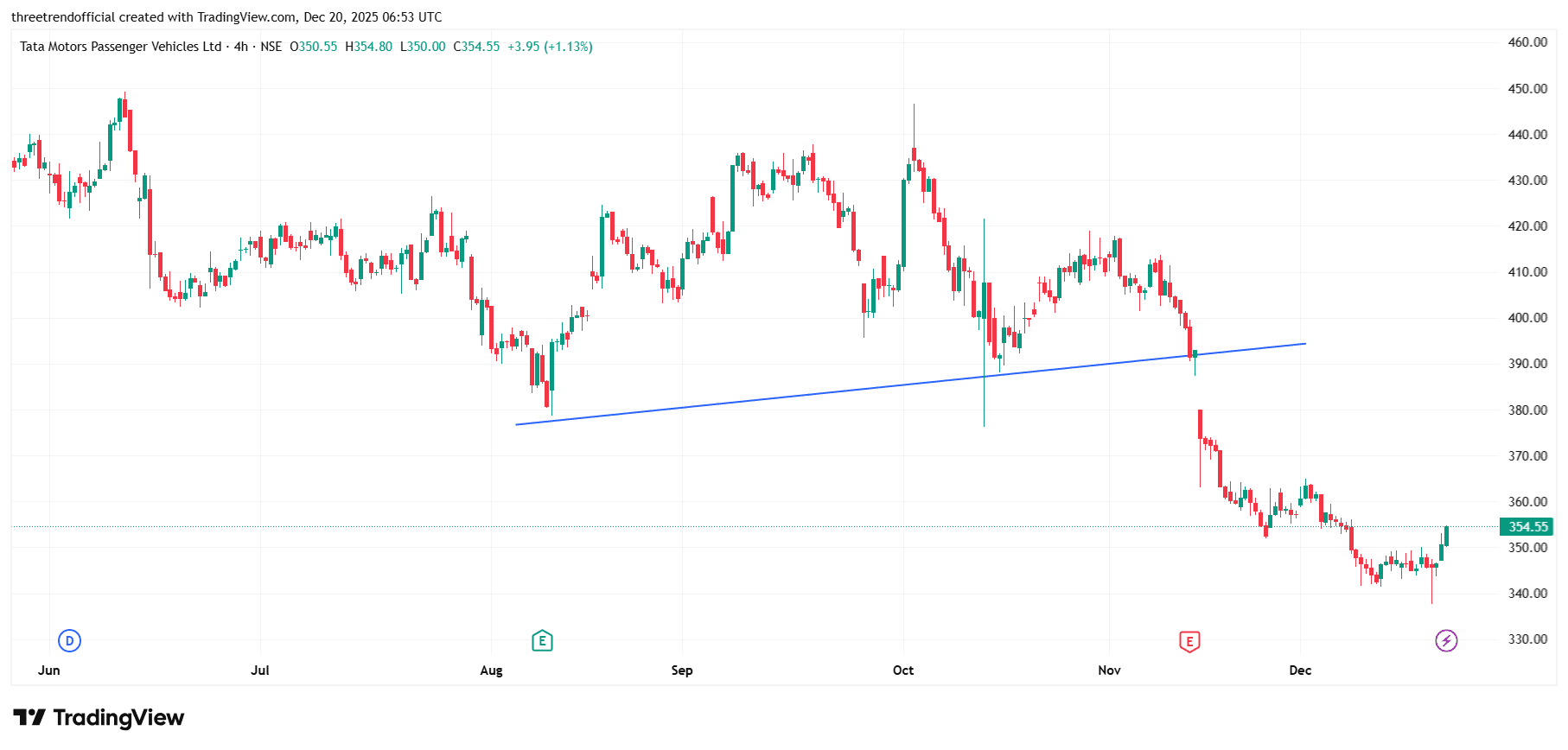Click the Dec label on time axis
Image resolution: width=1568 pixels, height=750 pixels.
[x=1300, y=671]
